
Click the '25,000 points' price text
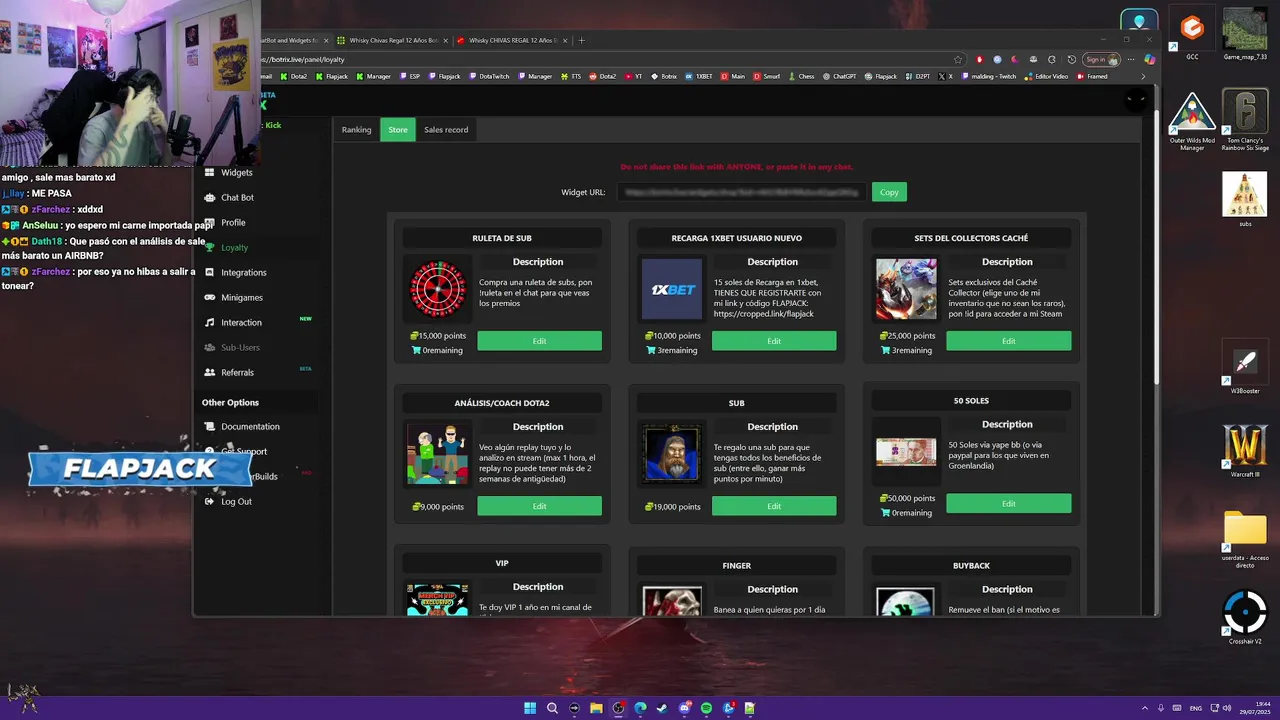908,336
